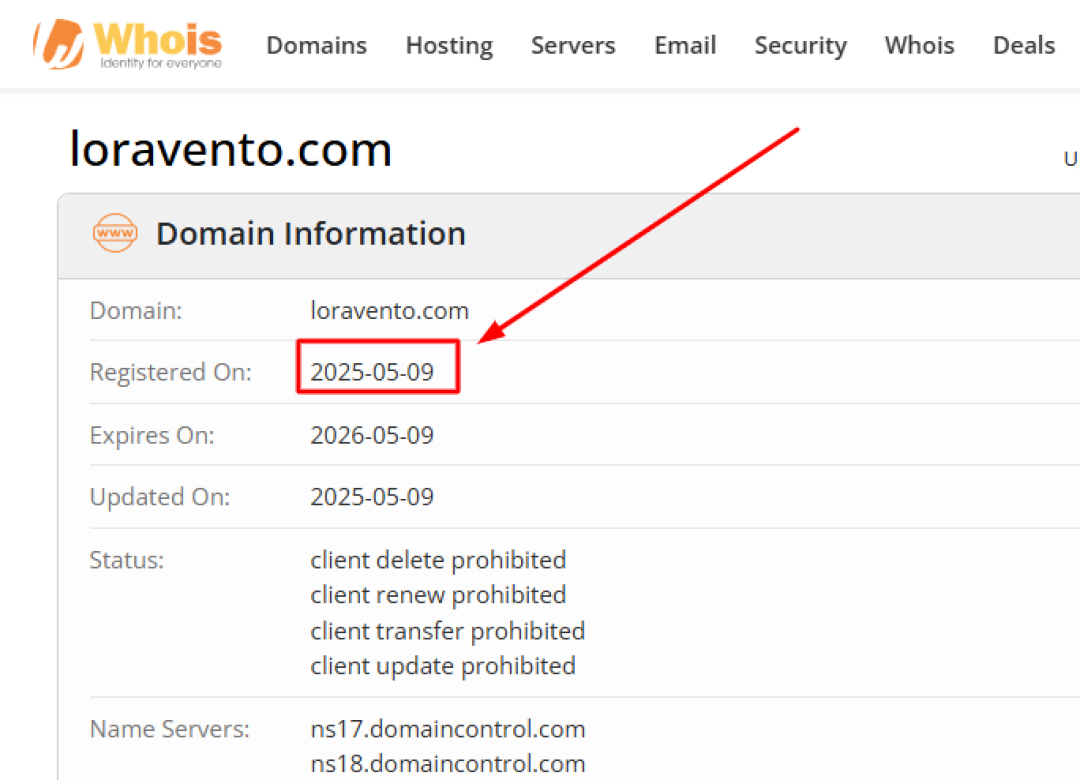Open the Domains menu
The image size is (1080, 780).
tap(316, 45)
